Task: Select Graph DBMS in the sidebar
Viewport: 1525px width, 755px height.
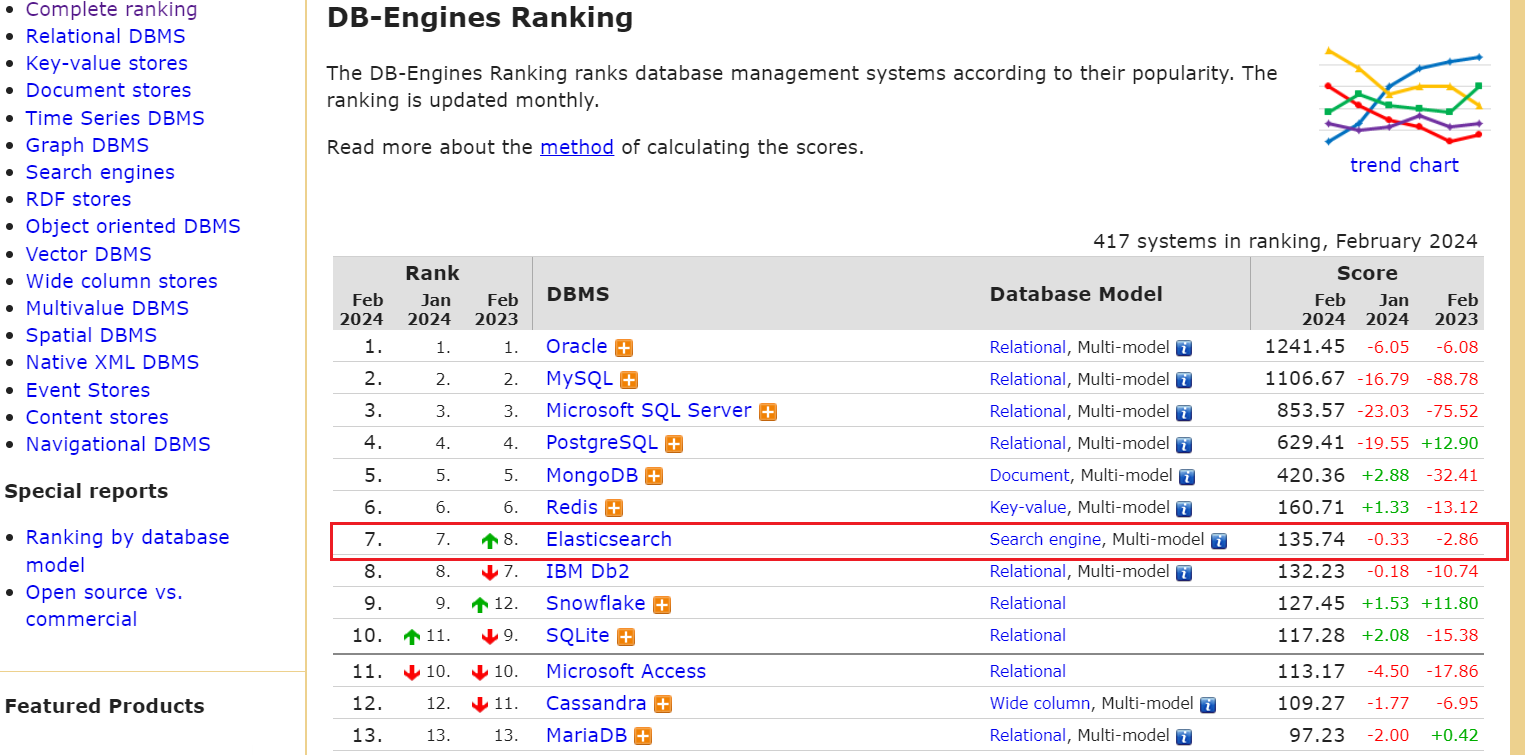Action: (x=87, y=145)
